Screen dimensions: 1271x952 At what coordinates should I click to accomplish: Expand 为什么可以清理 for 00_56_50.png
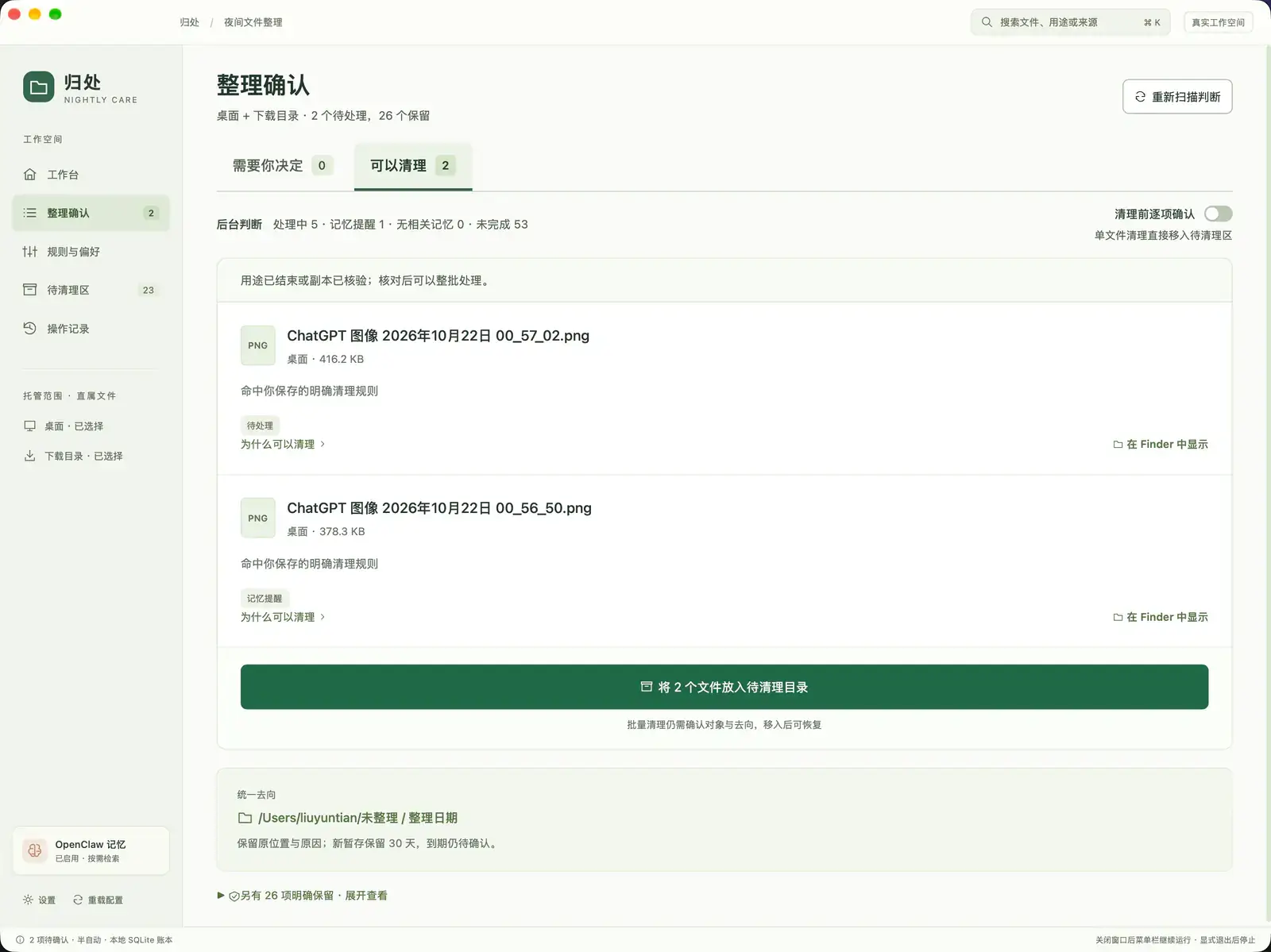pos(283,617)
